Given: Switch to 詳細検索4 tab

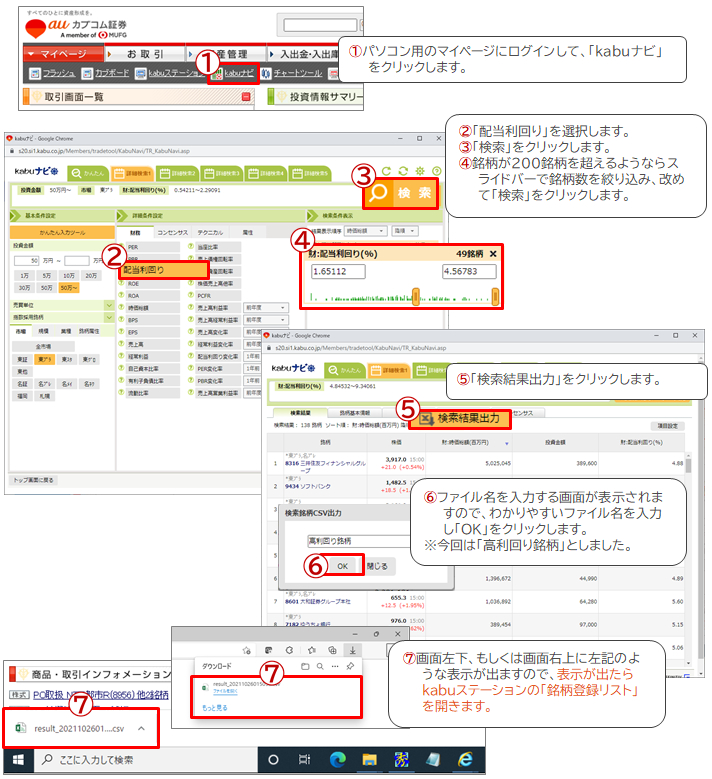Looking at the screenshot, I should (x=266, y=173).
